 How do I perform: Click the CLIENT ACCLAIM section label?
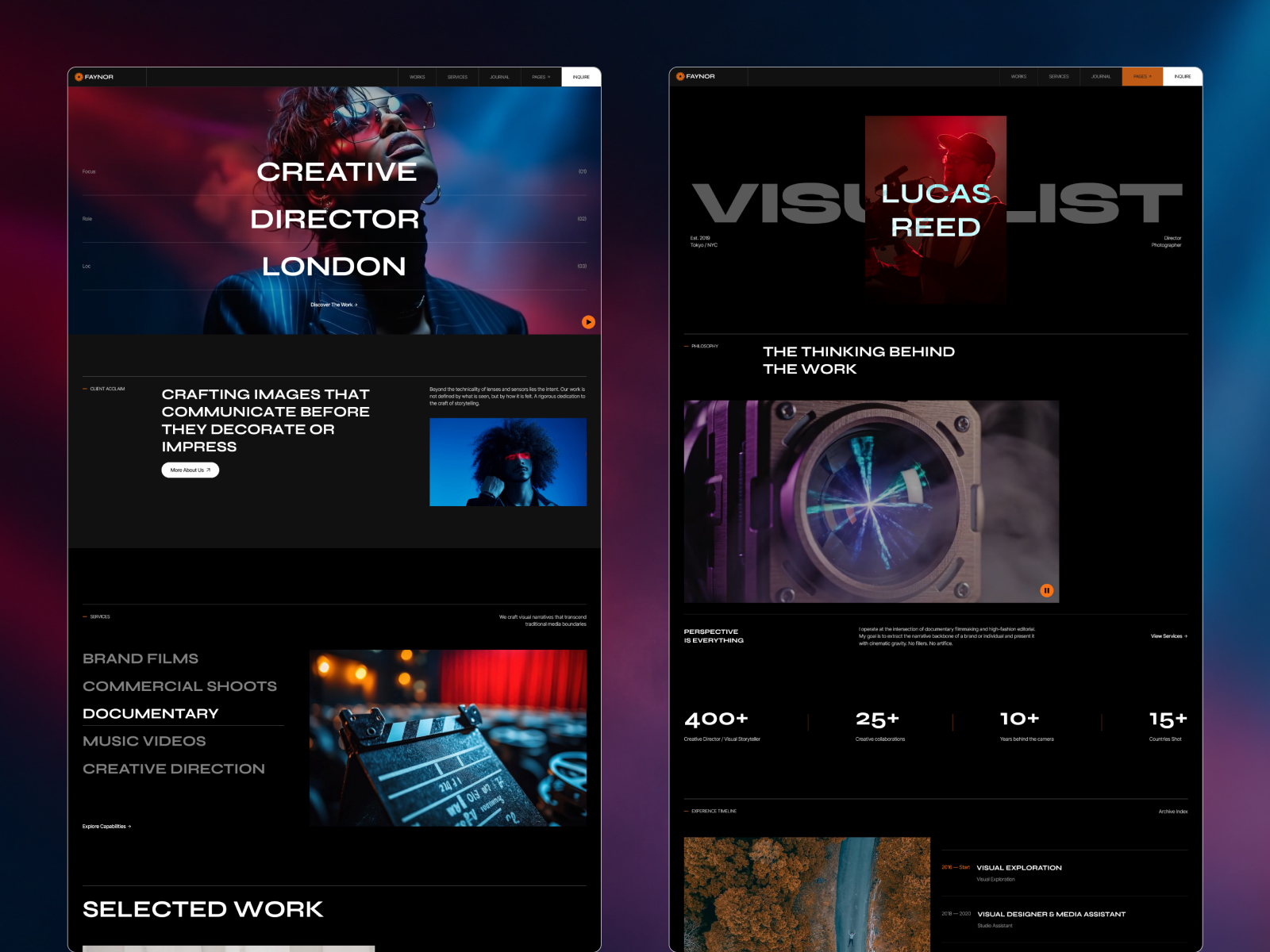click(x=104, y=389)
